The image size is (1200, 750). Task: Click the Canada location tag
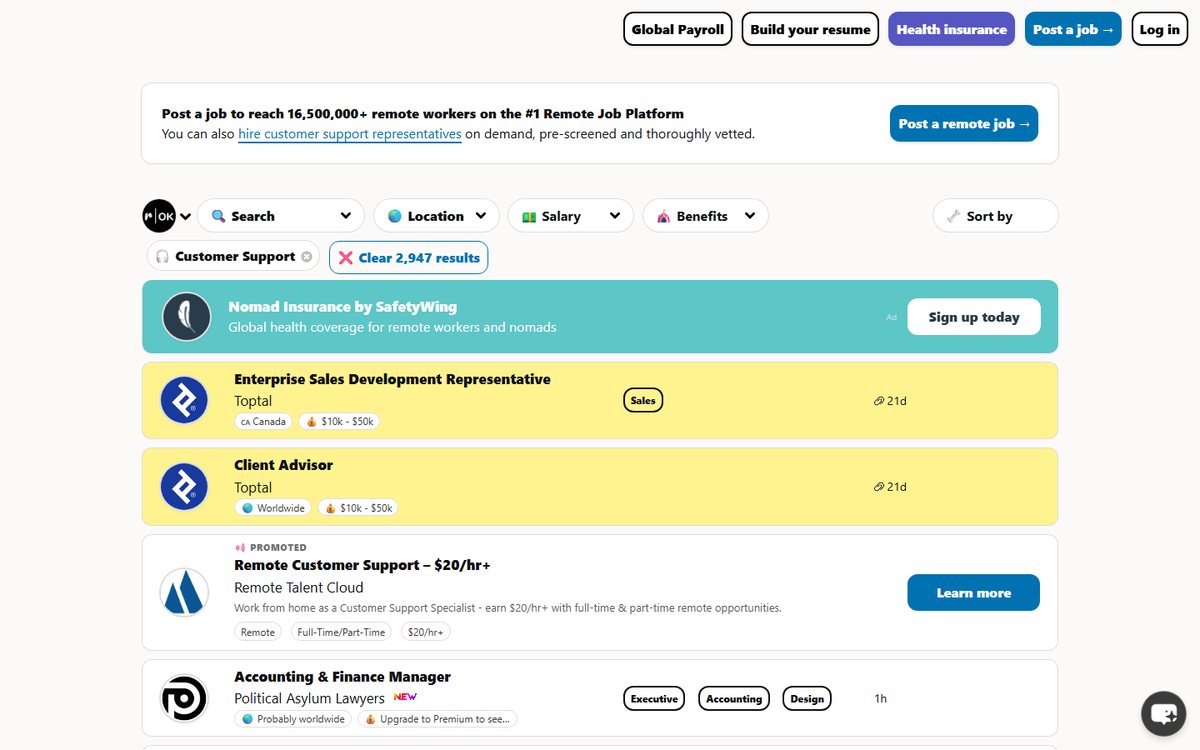[x=264, y=422]
